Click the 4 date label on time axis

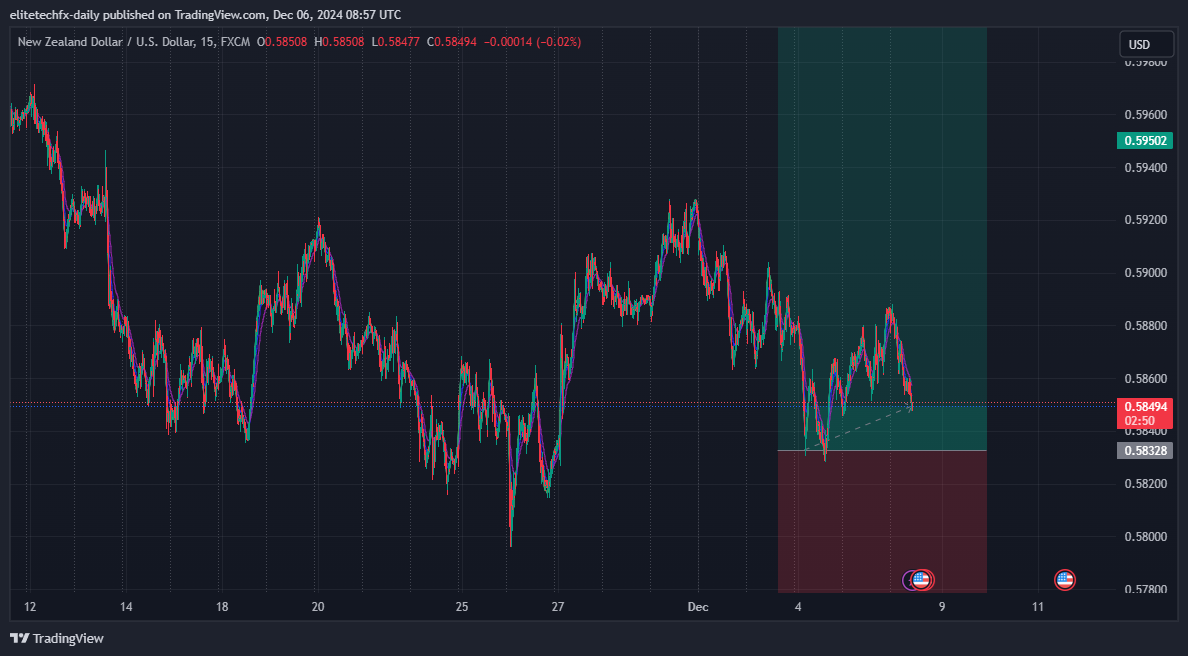tap(798, 607)
